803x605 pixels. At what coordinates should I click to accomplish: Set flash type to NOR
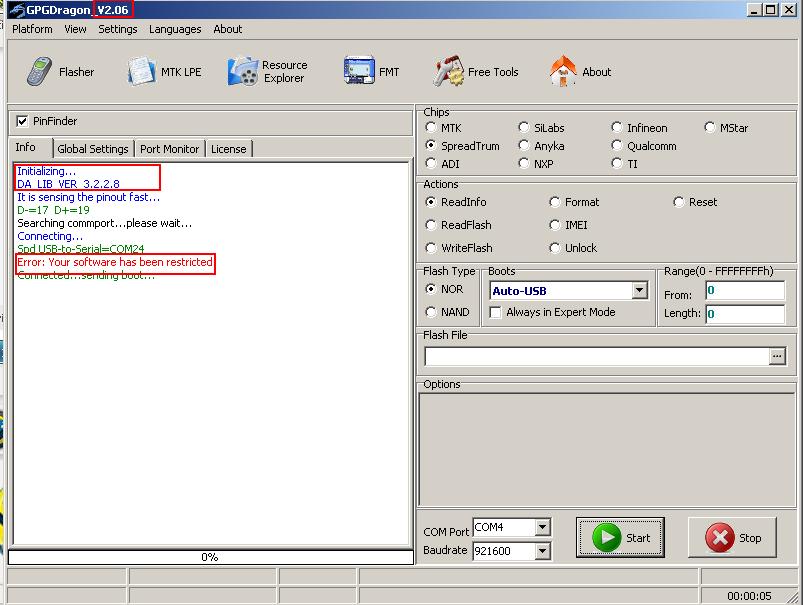click(431, 289)
